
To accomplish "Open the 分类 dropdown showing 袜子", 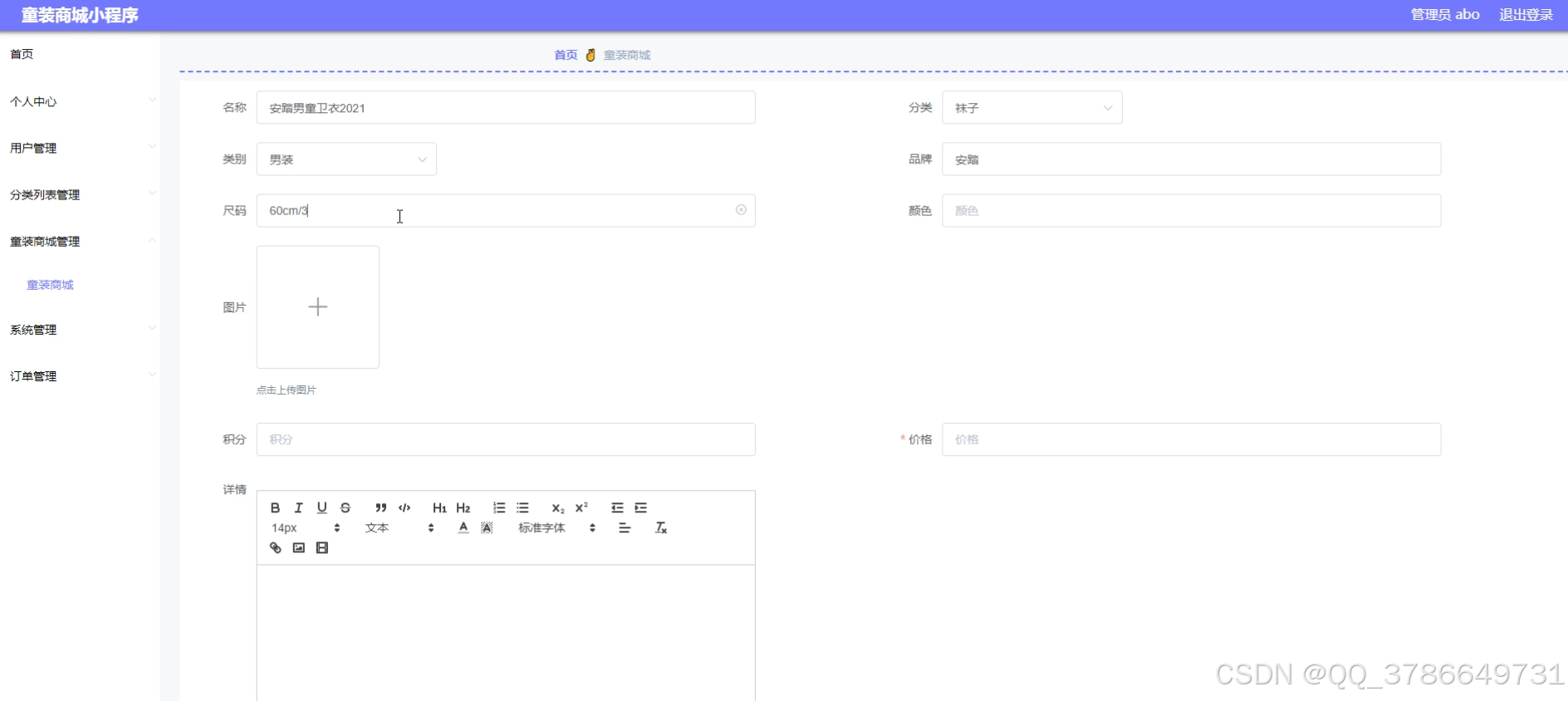I will pyautogui.click(x=1031, y=108).
